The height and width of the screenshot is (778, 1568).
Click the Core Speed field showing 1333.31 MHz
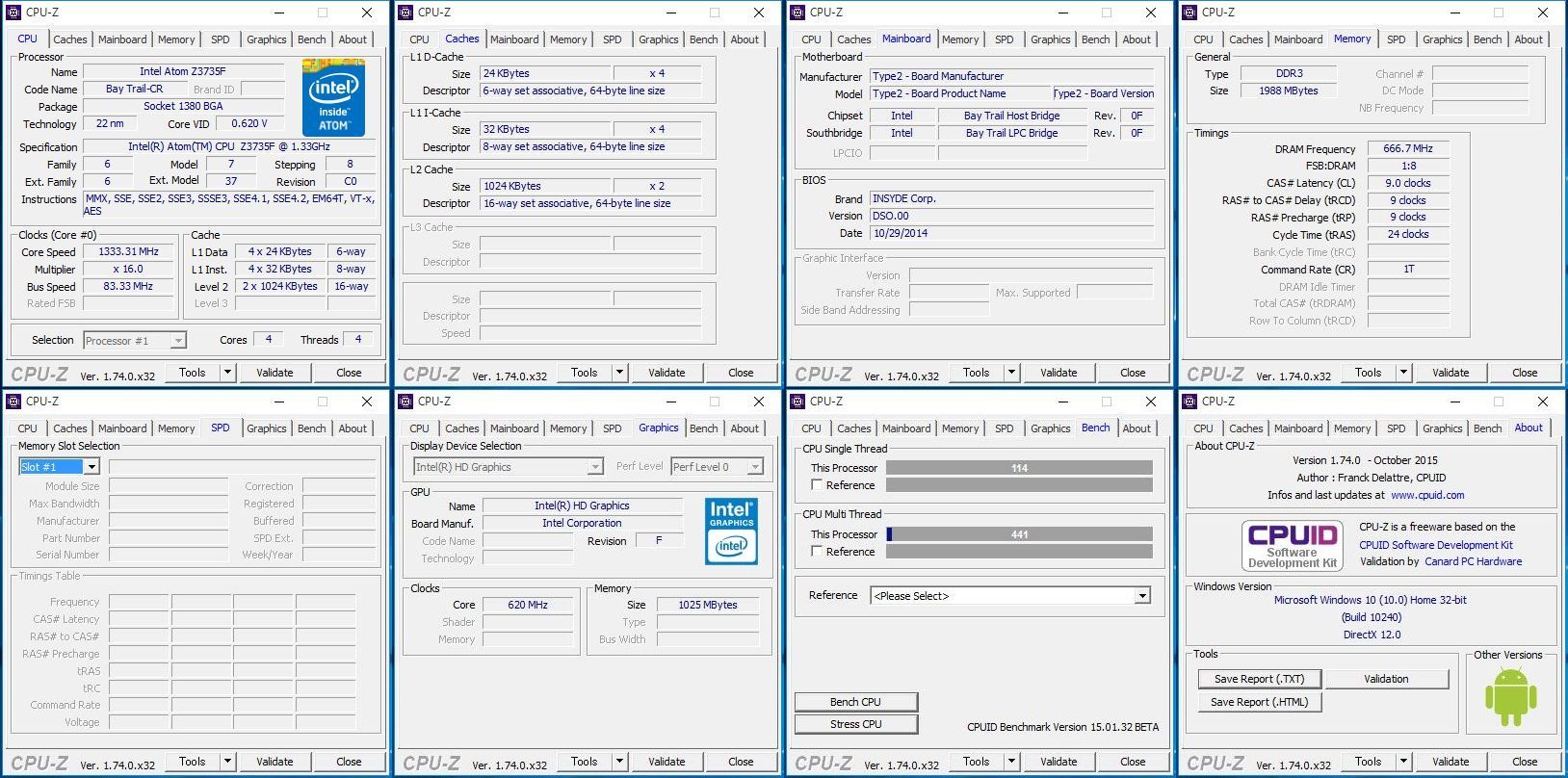(128, 251)
